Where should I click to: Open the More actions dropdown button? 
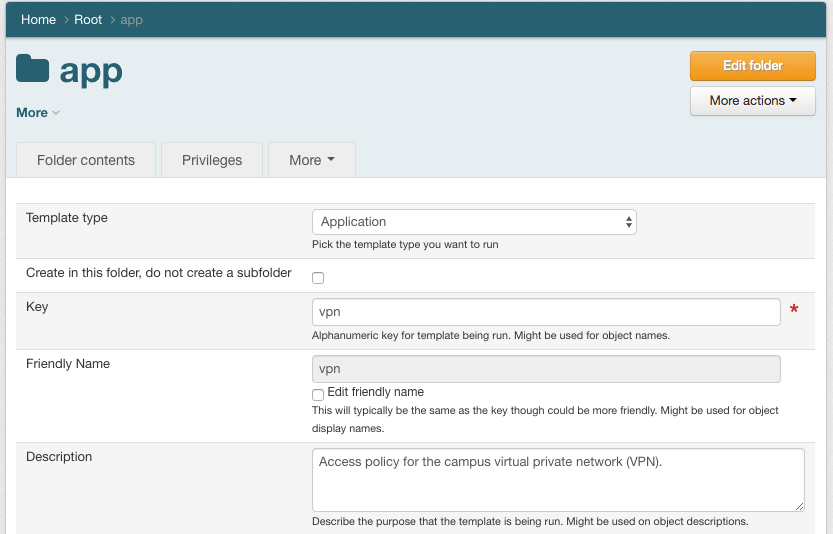752,101
